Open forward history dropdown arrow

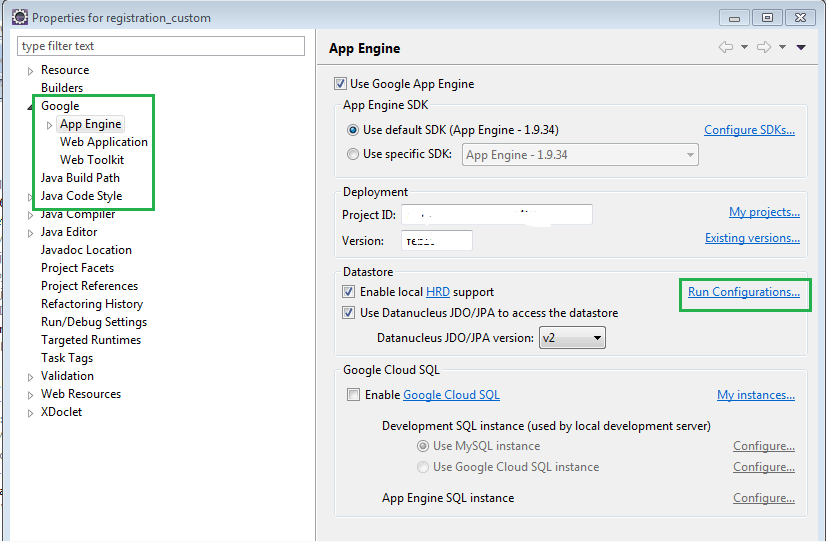point(782,48)
